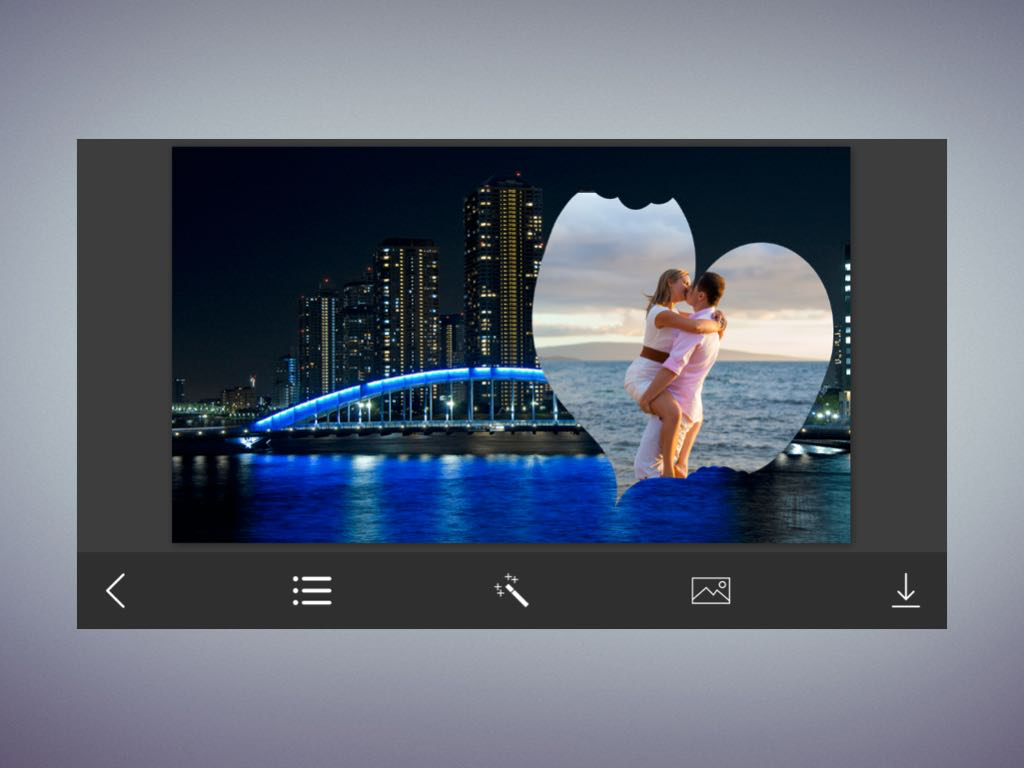Apply effects with the magic wand icon

[511, 590]
